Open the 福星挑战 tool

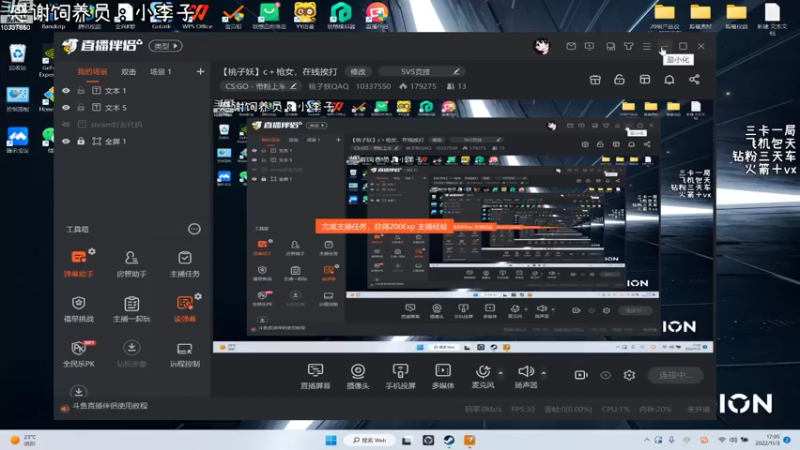[79, 309]
